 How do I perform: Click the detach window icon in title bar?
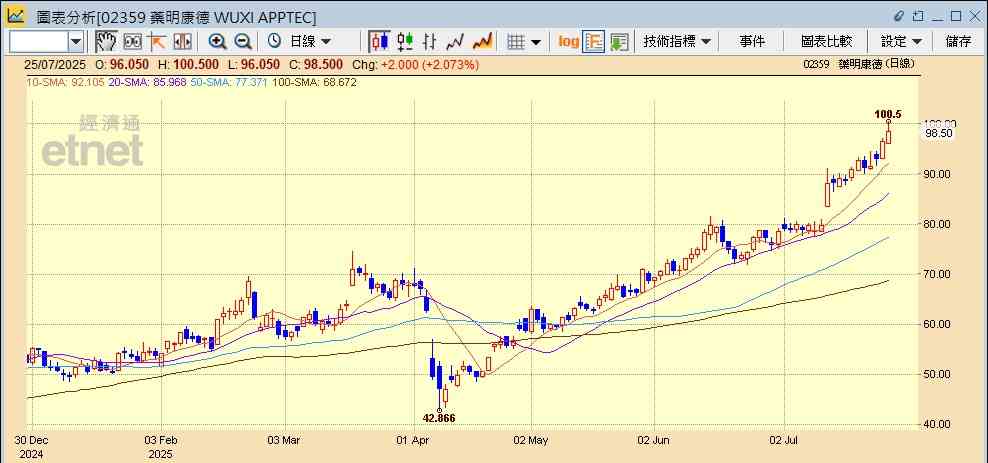coord(918,16)
